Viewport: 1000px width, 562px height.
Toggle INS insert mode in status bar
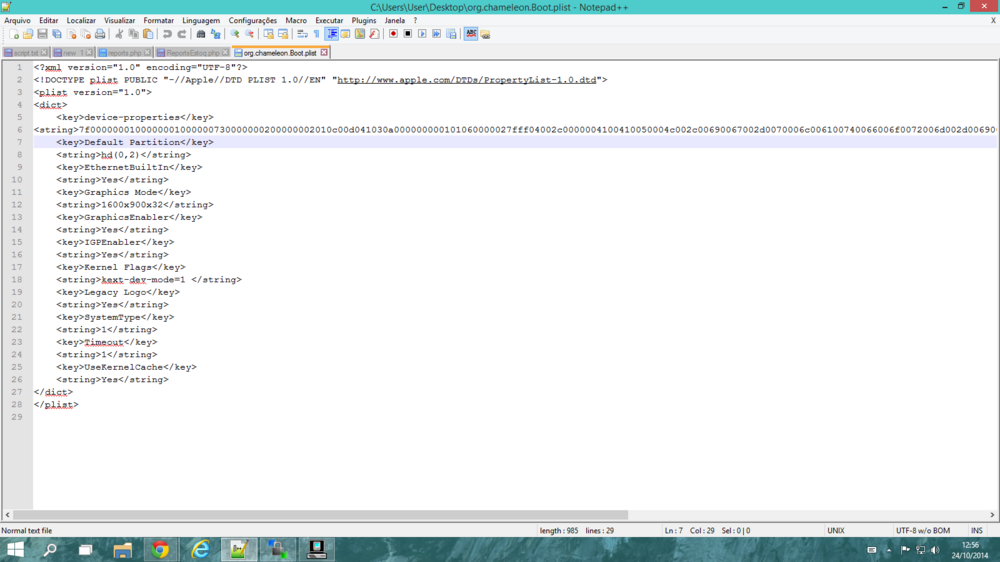pyautogui.click(x=976, y=531)
